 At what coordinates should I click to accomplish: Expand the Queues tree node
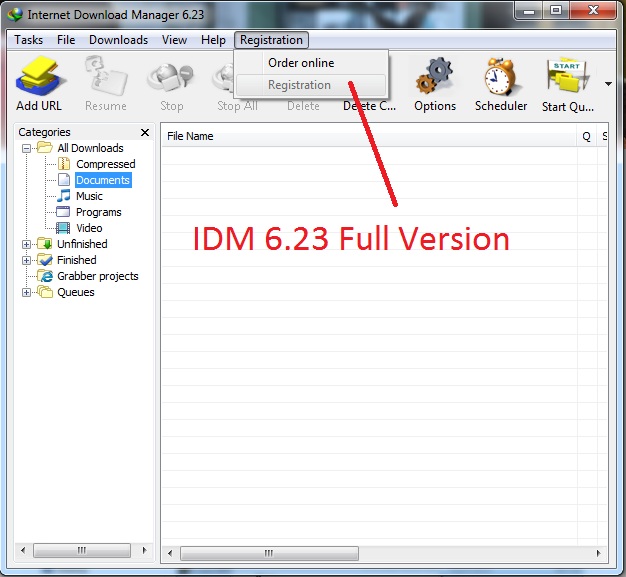pyautogui.click(x=26, y=292)
